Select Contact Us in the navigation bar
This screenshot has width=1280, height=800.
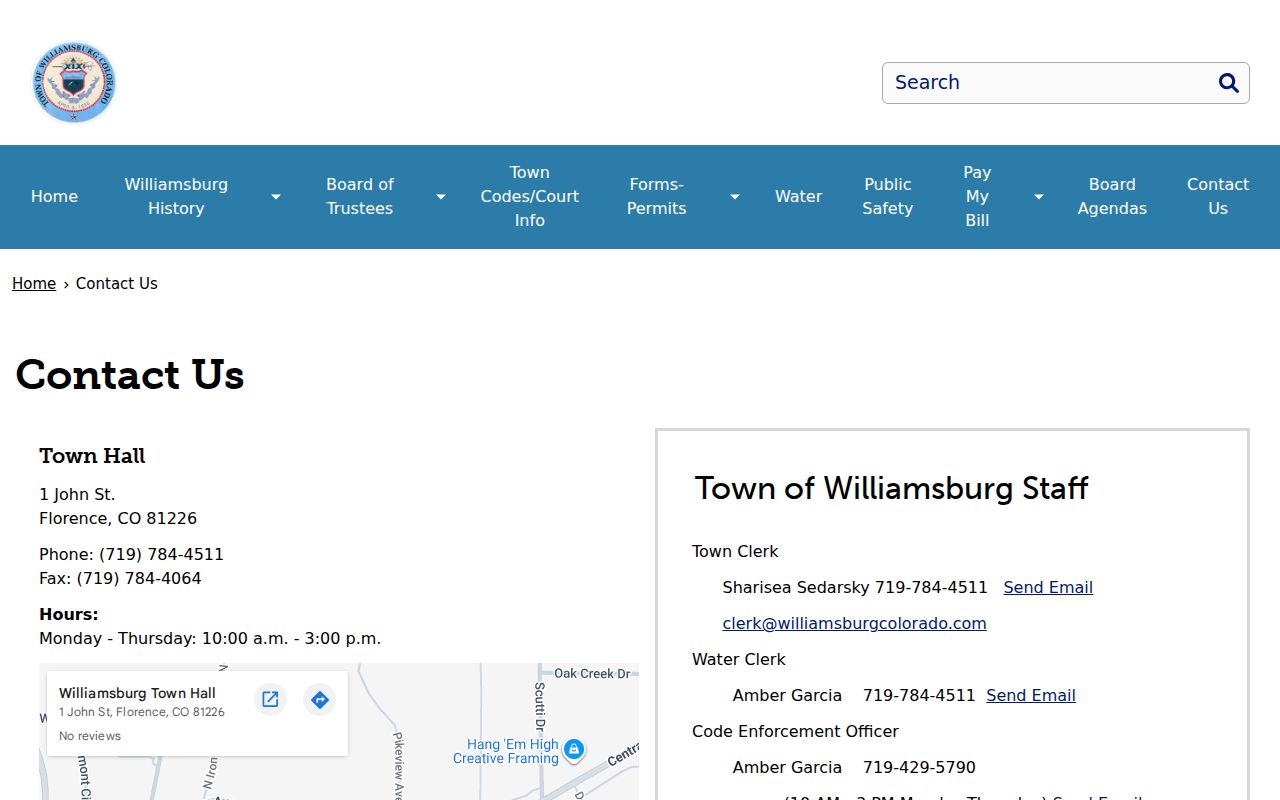coord(1218,197)
